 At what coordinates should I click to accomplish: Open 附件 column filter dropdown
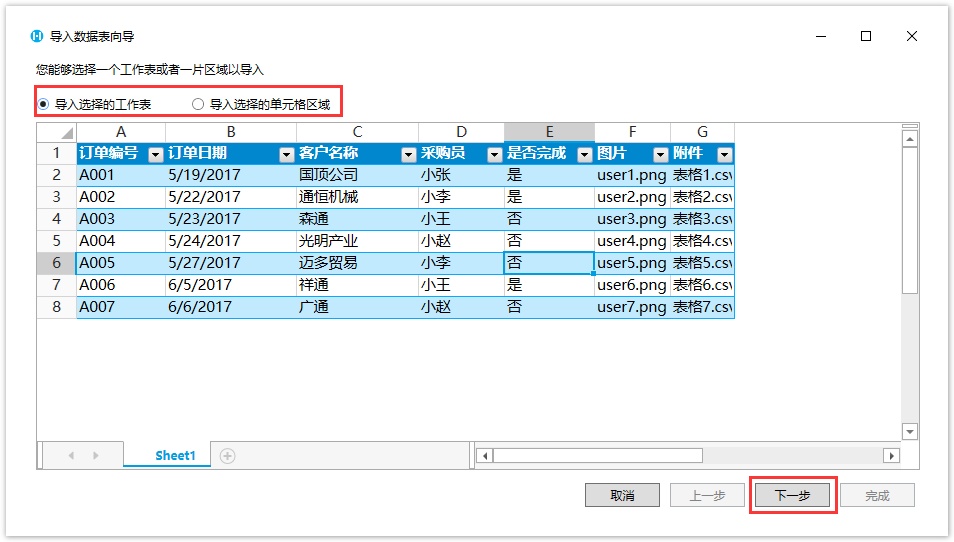(724, 155)
